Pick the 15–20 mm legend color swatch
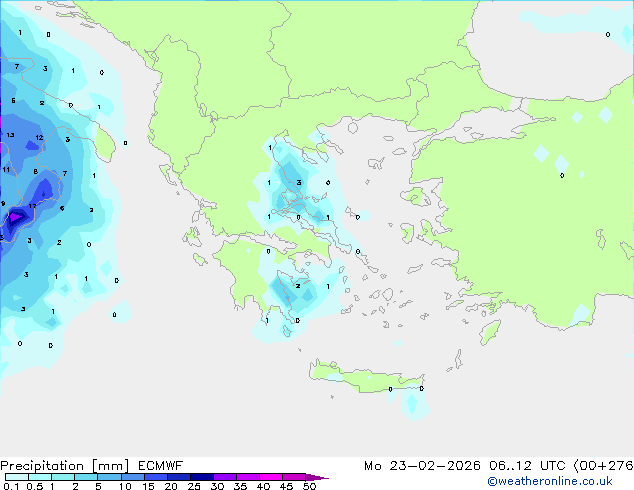The image size is (634, 490). pyautogui.click(x=156, y=477)
